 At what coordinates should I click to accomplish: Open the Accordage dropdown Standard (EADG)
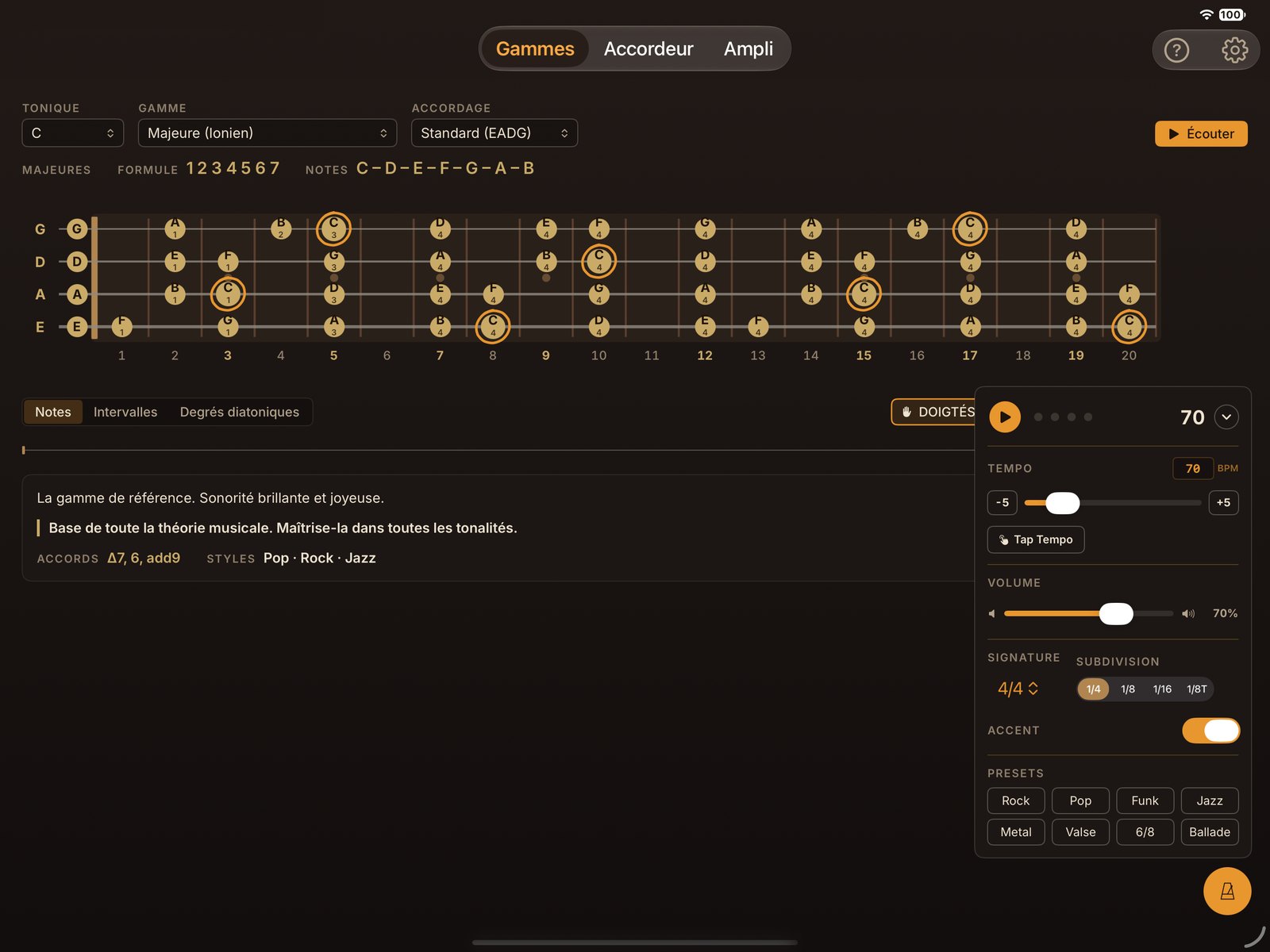pyautogui.click(x=495, y=133)
